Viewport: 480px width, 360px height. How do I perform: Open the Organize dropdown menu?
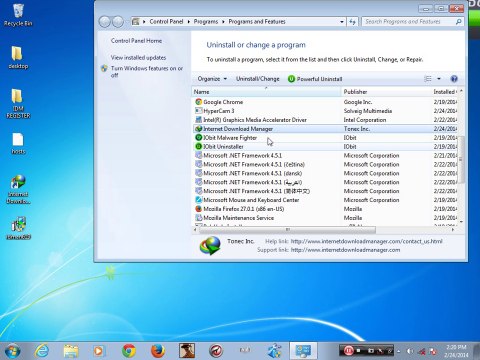click(x=212, y=79)
